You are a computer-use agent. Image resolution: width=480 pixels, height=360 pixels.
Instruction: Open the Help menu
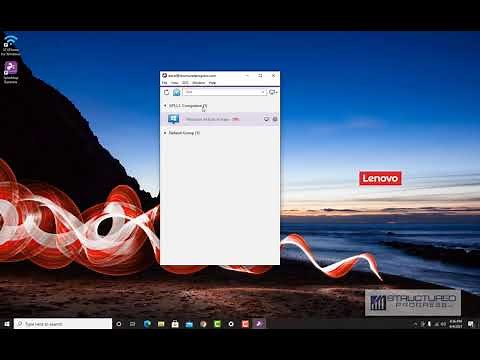212,83
